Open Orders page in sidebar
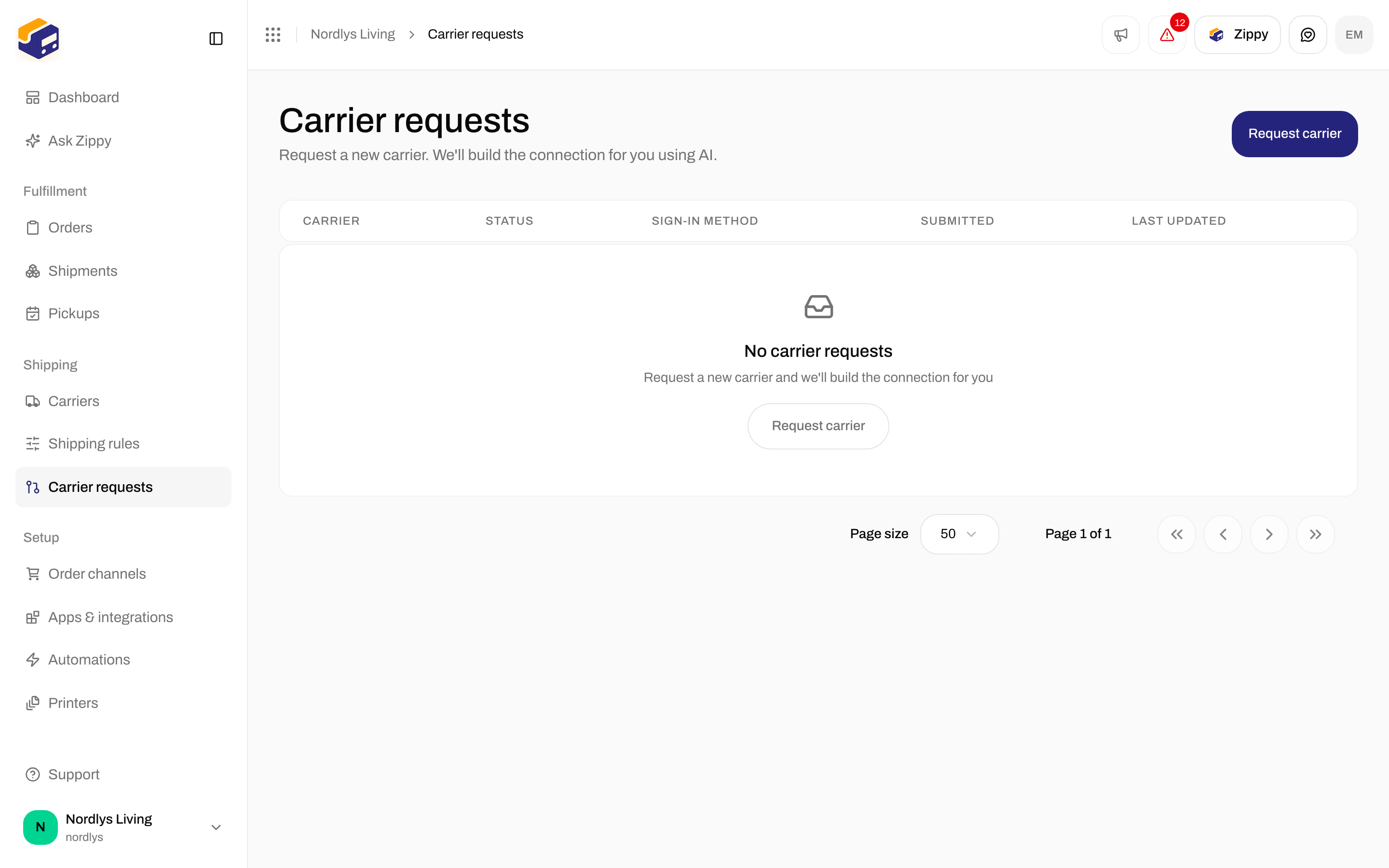The image size is (1389, 868). pyautogui.click(x=123, y=228)
